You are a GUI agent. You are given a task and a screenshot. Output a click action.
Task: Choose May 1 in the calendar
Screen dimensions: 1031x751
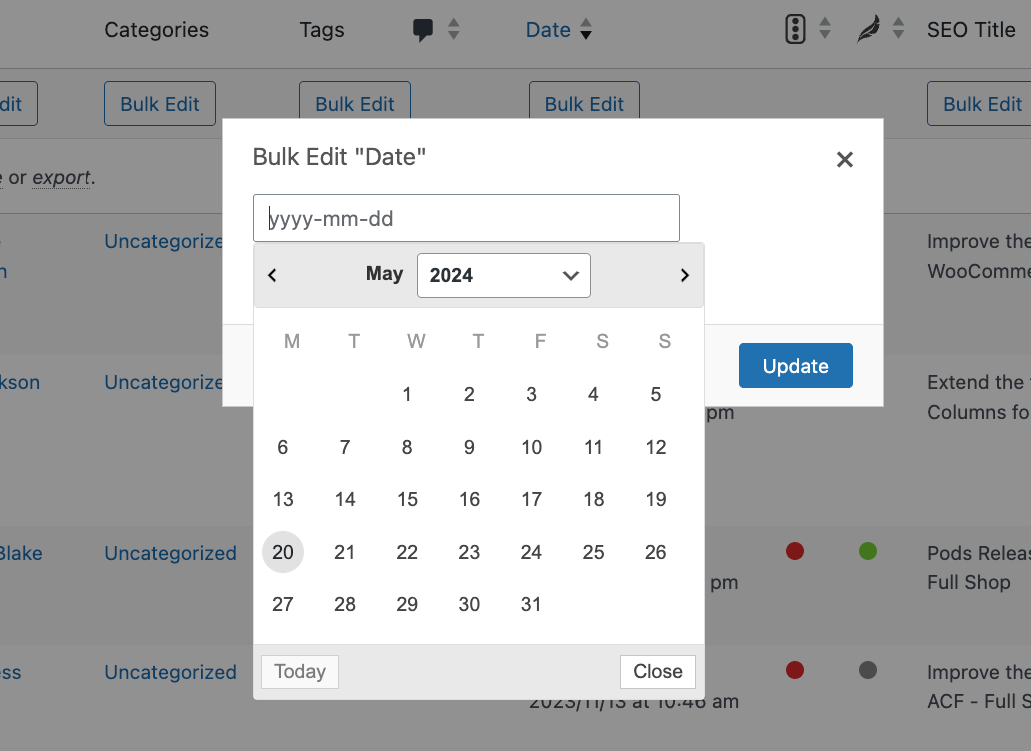coord(407,394)
